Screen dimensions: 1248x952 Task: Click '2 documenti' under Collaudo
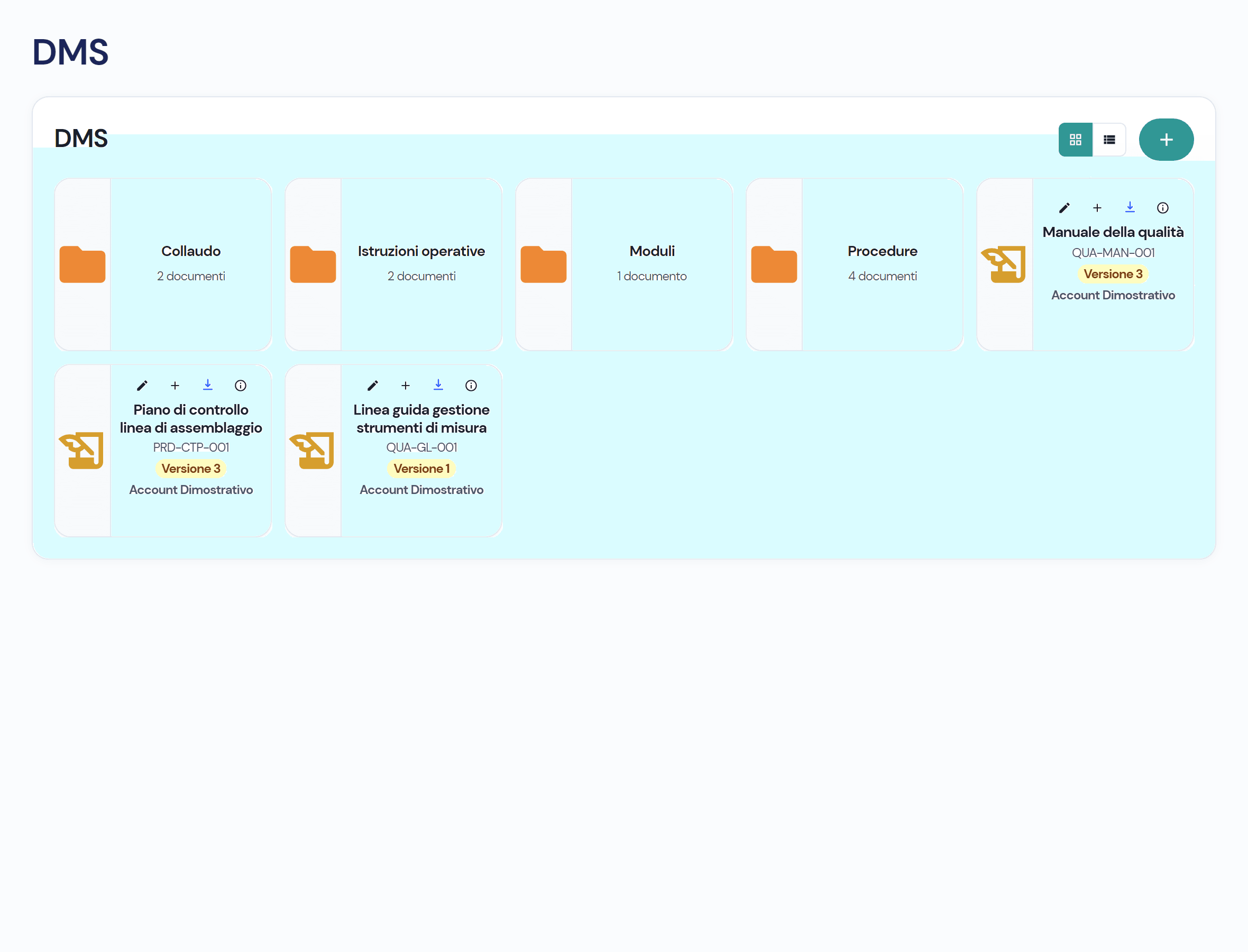click(191, 277)
